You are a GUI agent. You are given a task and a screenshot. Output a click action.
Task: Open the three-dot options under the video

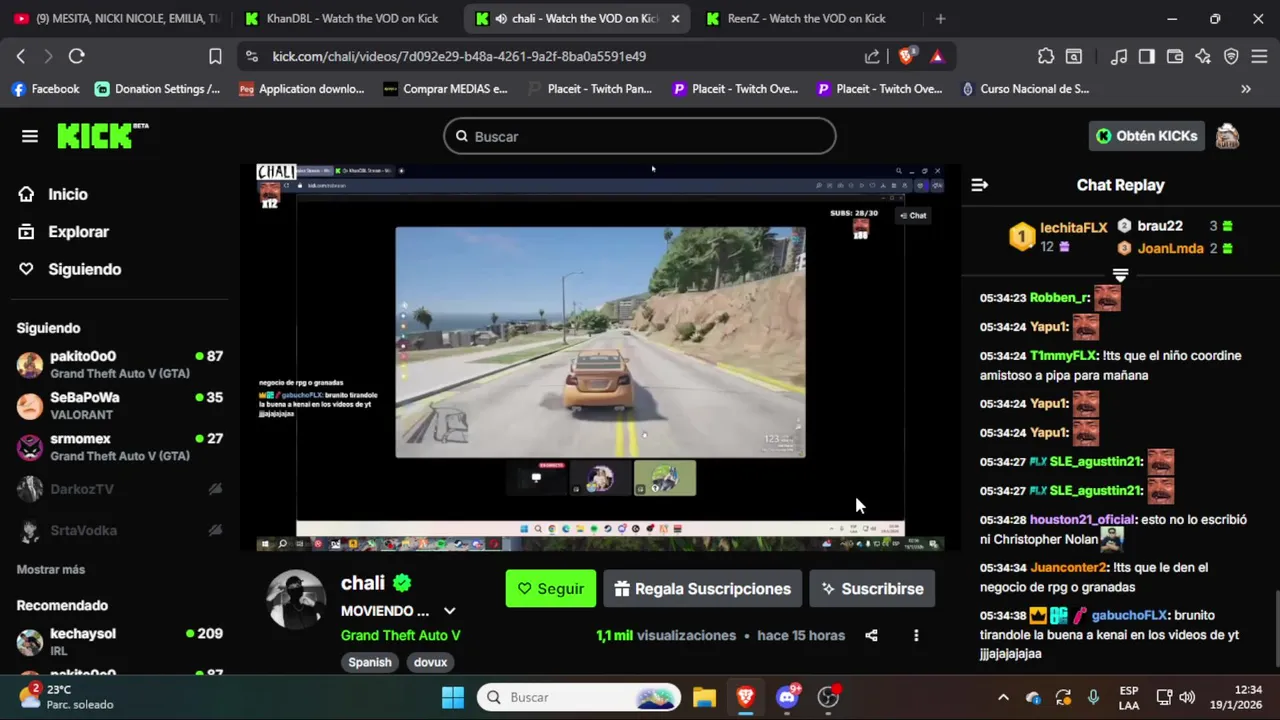916,635
